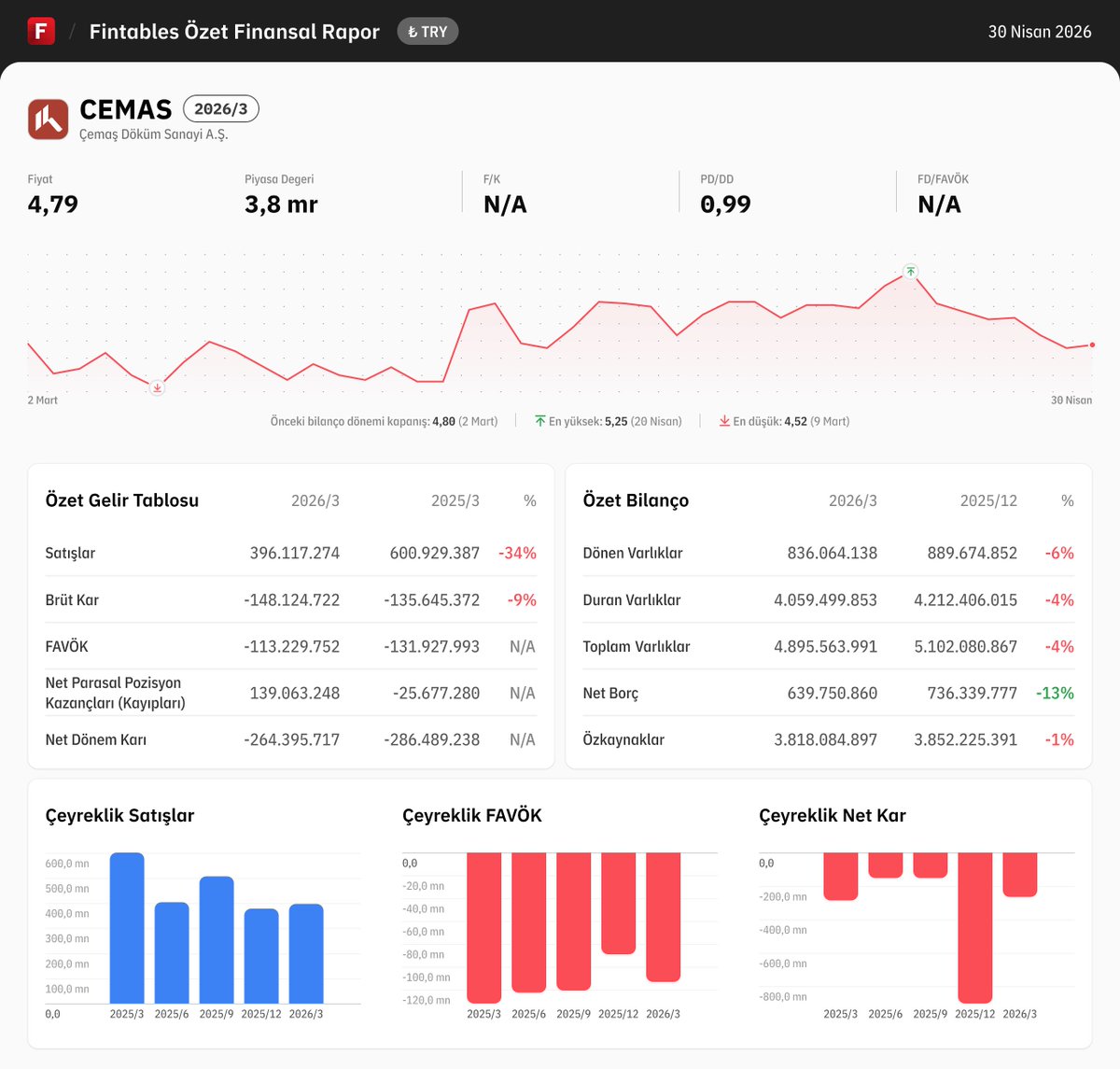Click the Fintables red F logo
Viewport: 1120px width, 1069px height.
click(x=41, y=31)
